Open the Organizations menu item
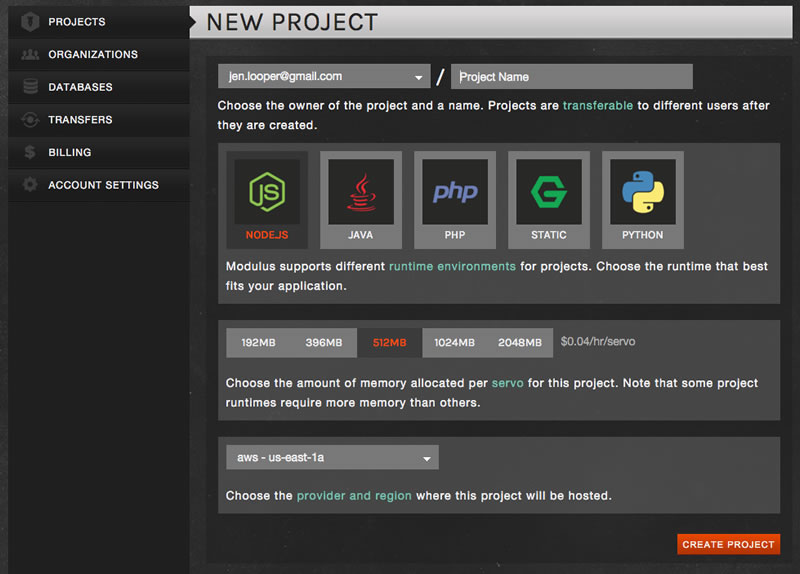Viewport: 800px width, 574px height. (99, 55)
